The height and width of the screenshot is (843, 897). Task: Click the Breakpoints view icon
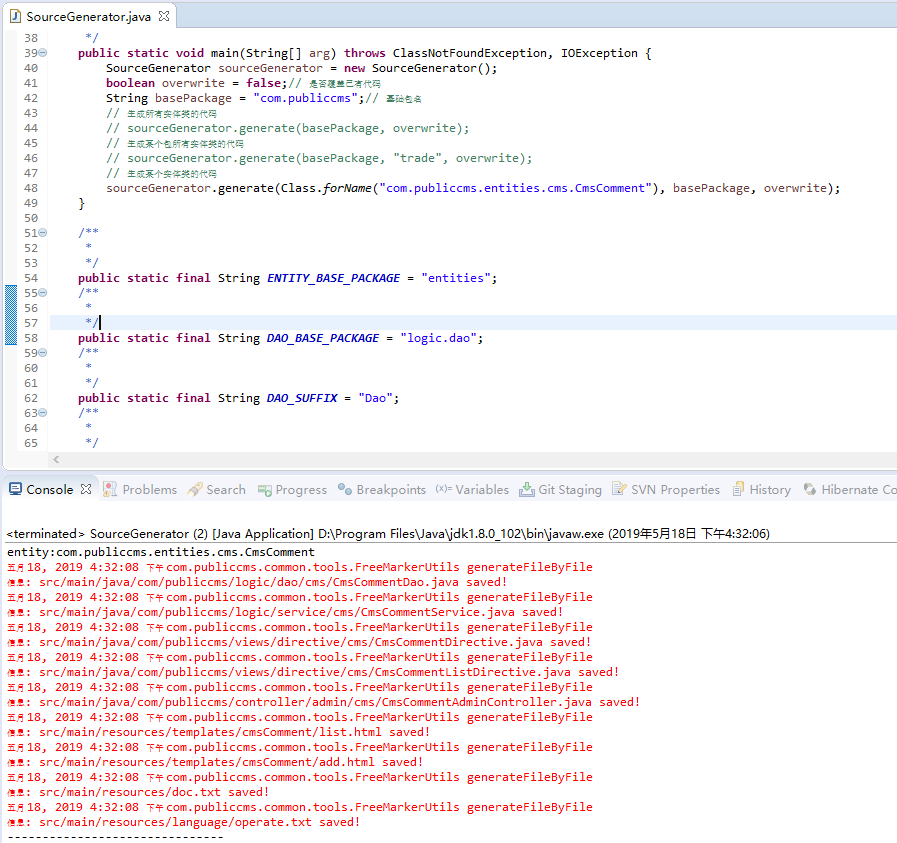coord(345,490)
